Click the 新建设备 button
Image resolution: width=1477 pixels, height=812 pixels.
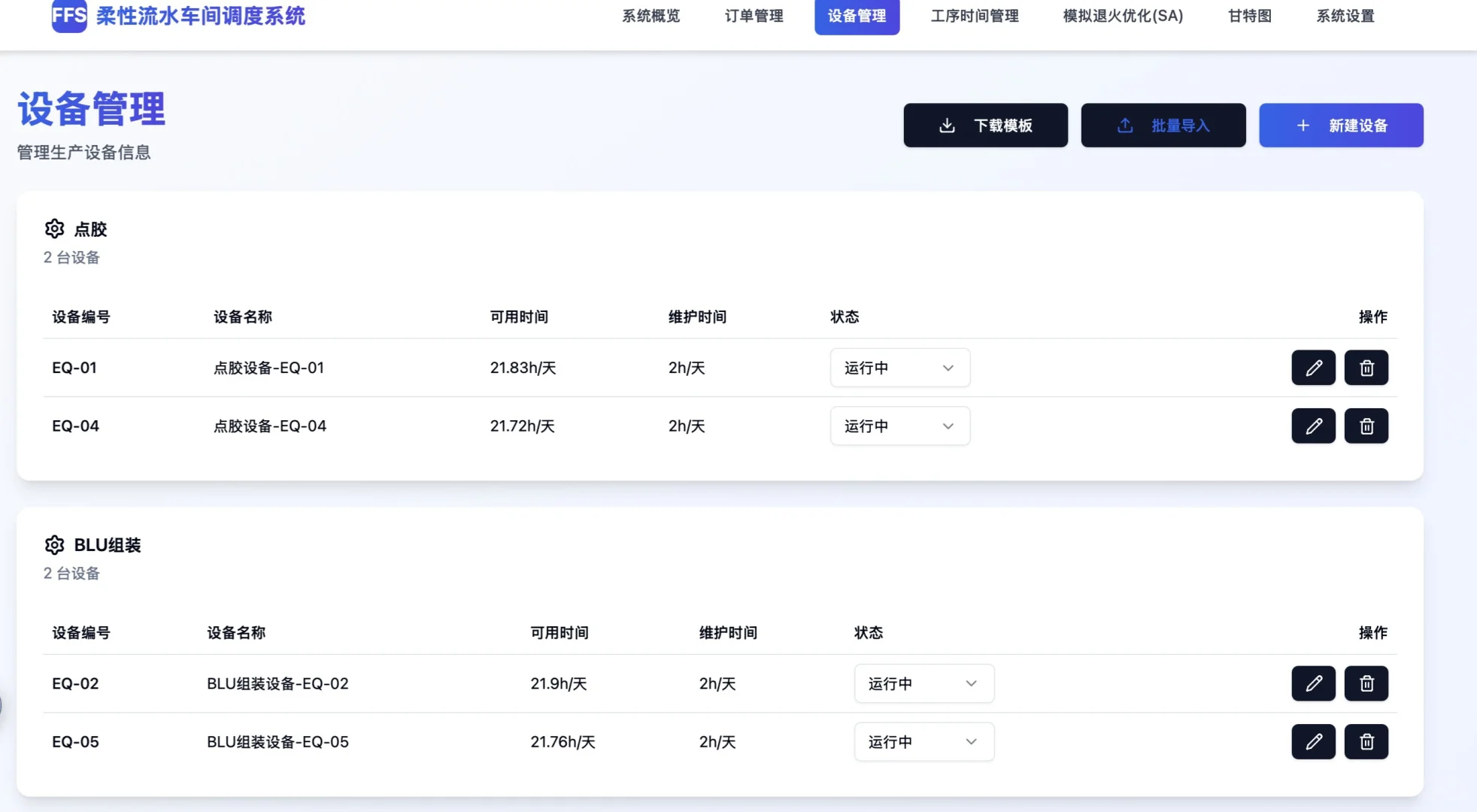pos(1341,125)
